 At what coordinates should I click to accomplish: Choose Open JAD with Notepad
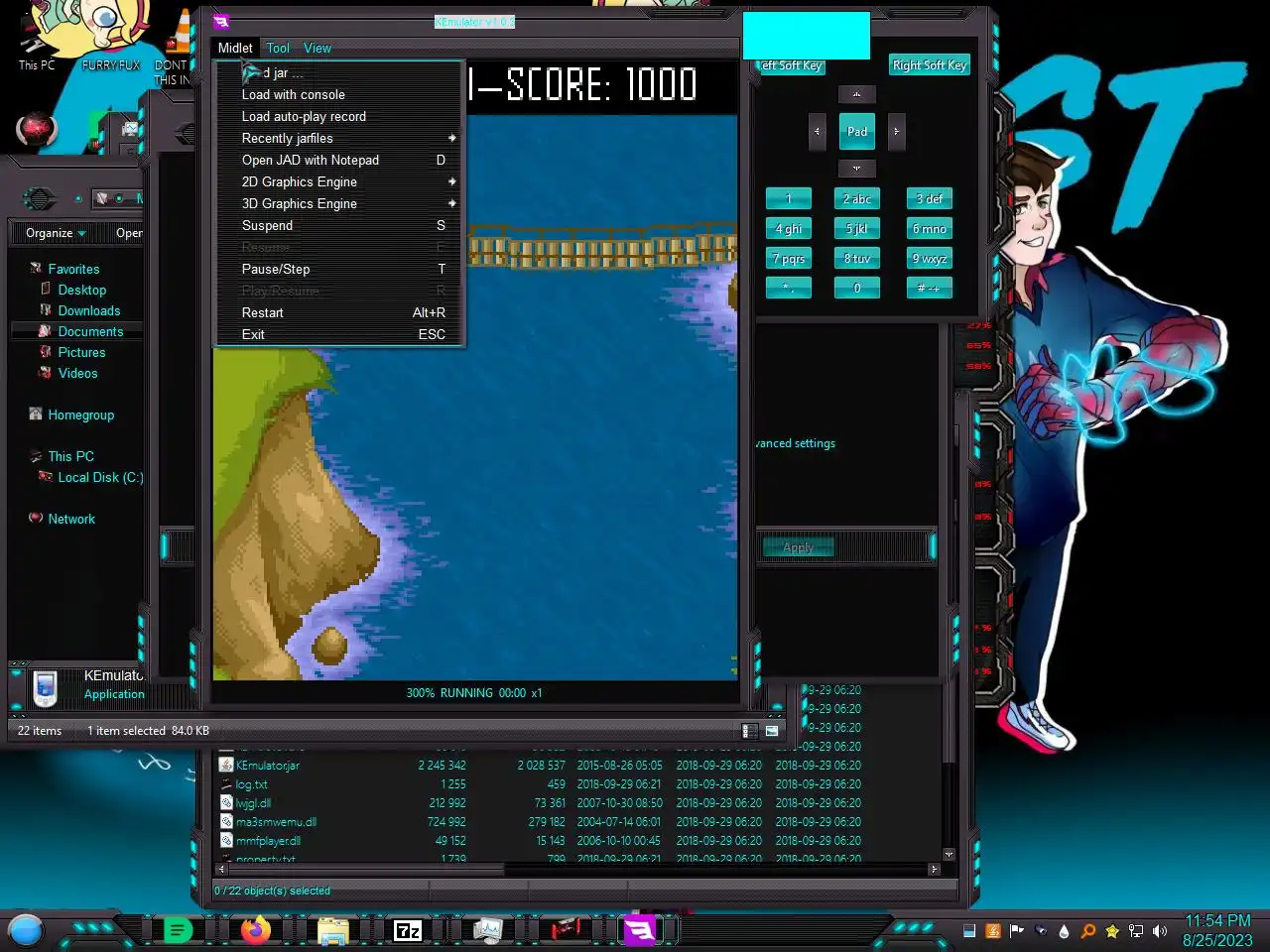(339, 160)
